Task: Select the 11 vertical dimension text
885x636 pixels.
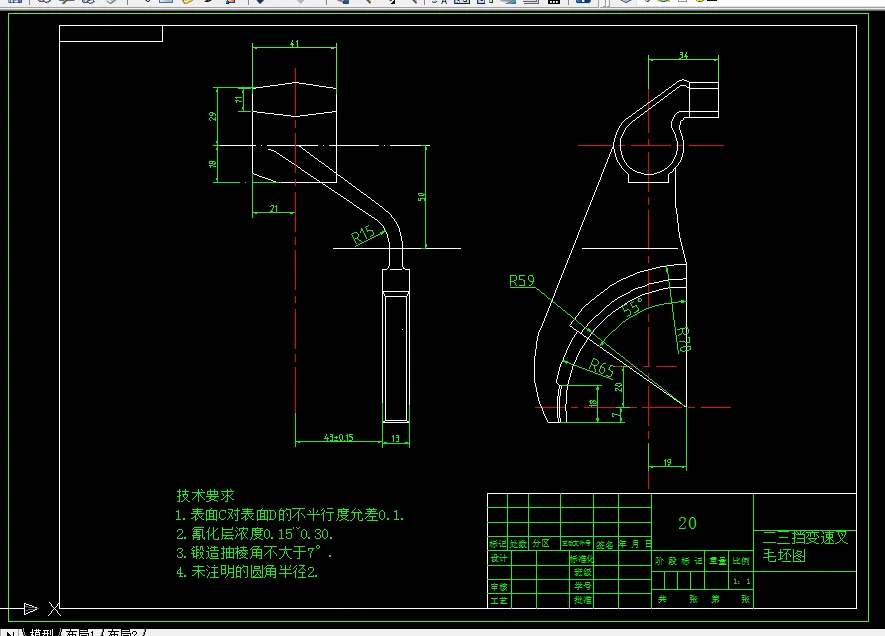Action: 239,99
